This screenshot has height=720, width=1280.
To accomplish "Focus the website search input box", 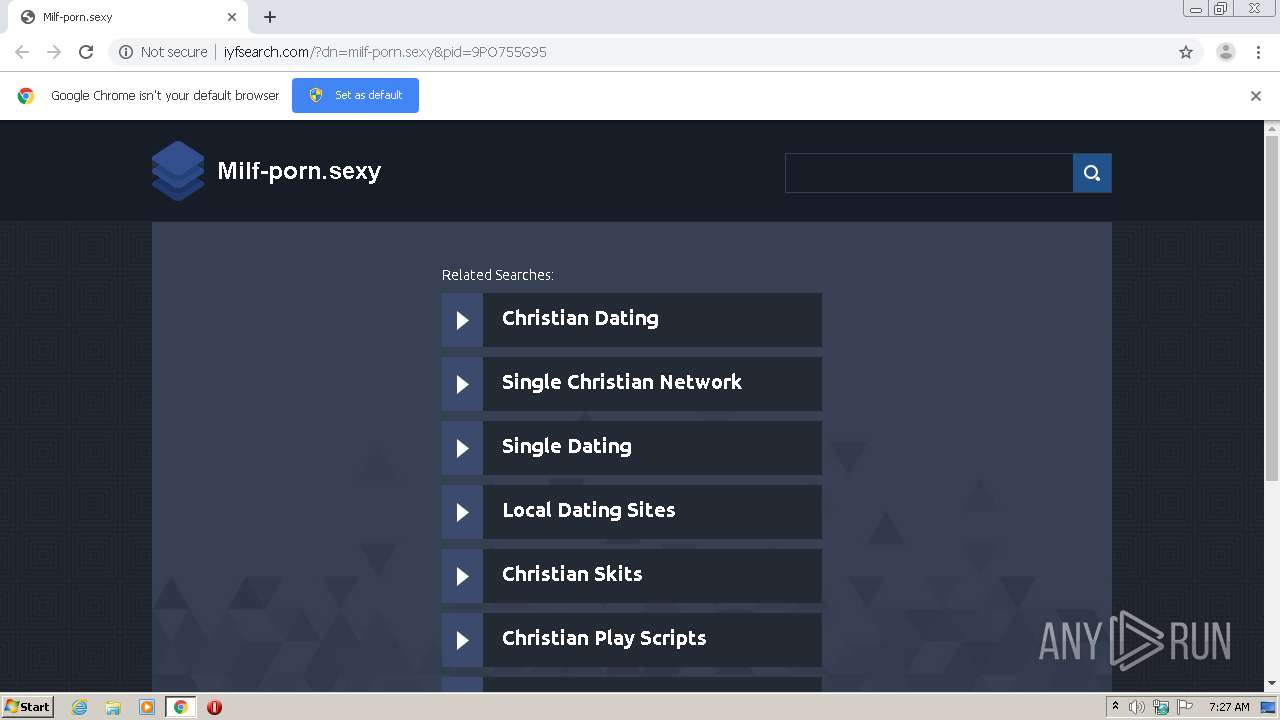I will [x=929, y=173].
